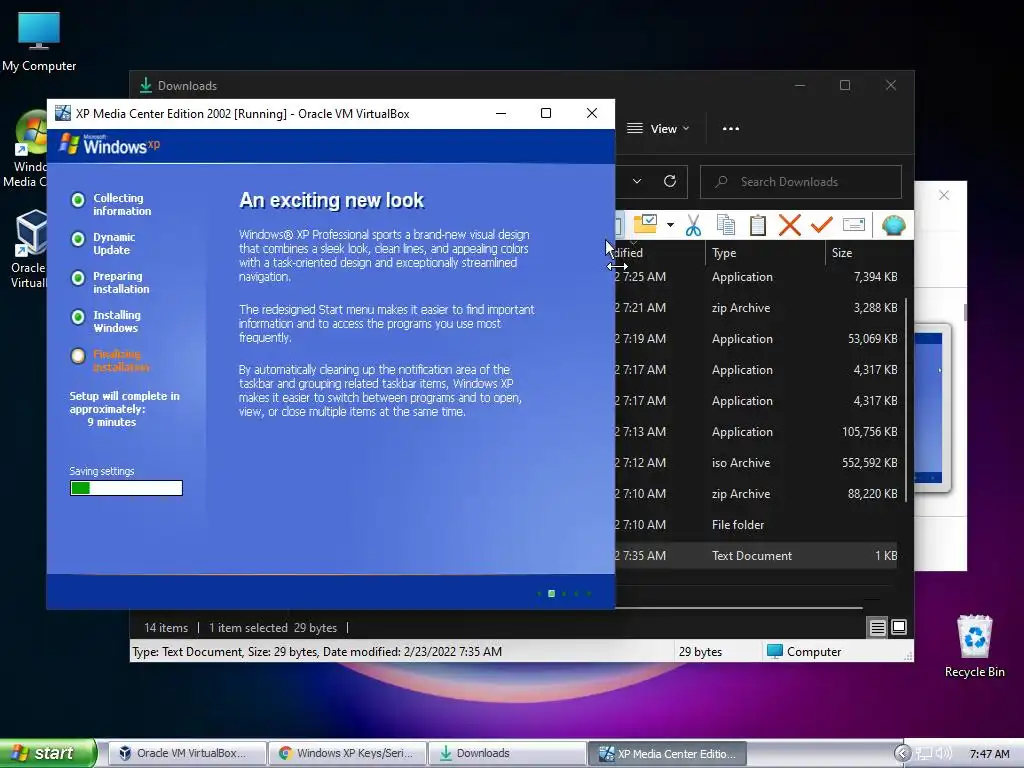Click the folder options toolbar icon
Screen dimensions: 1024x768
coord(645,224)
